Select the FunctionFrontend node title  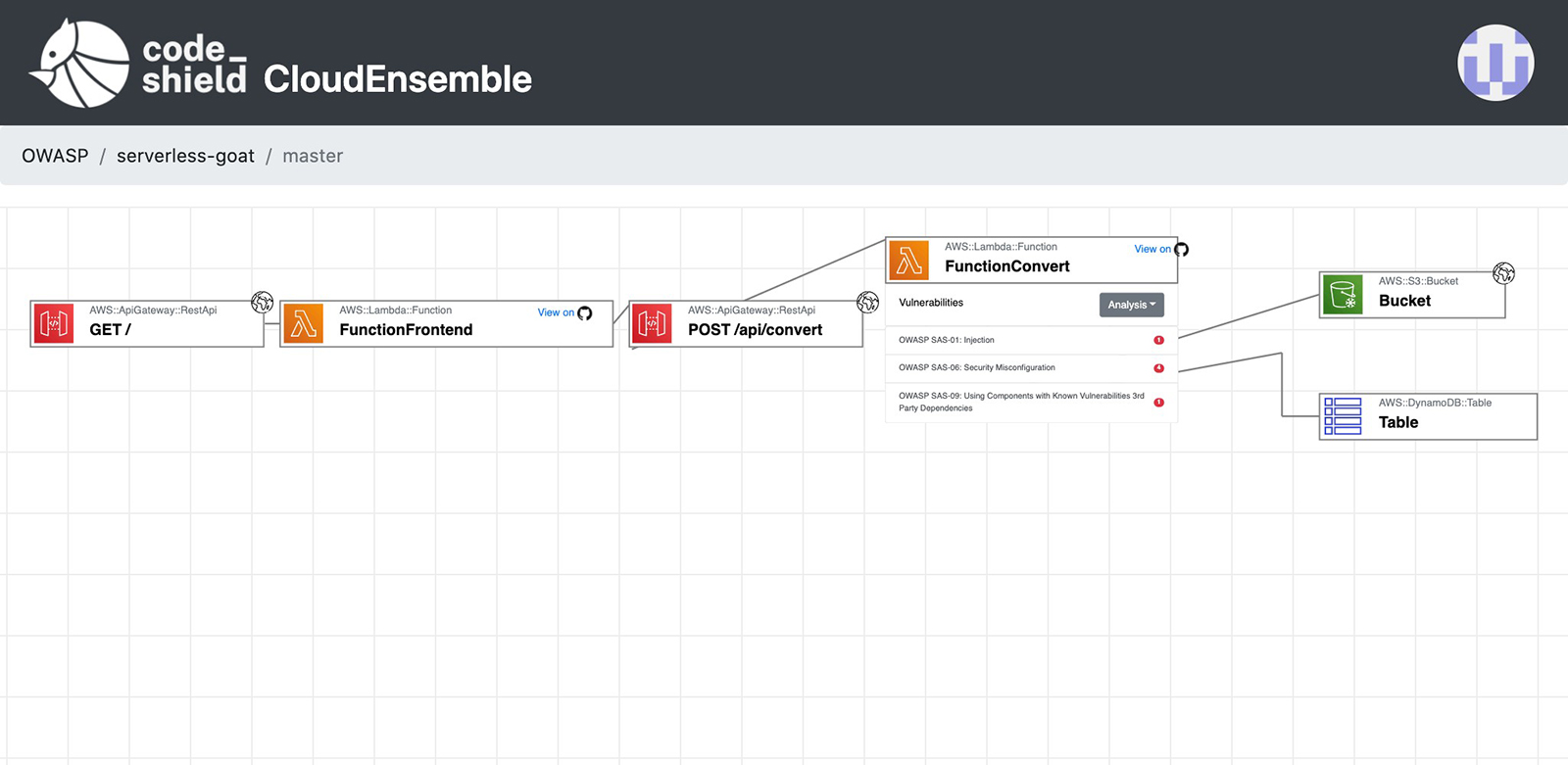tap(406, 330)
